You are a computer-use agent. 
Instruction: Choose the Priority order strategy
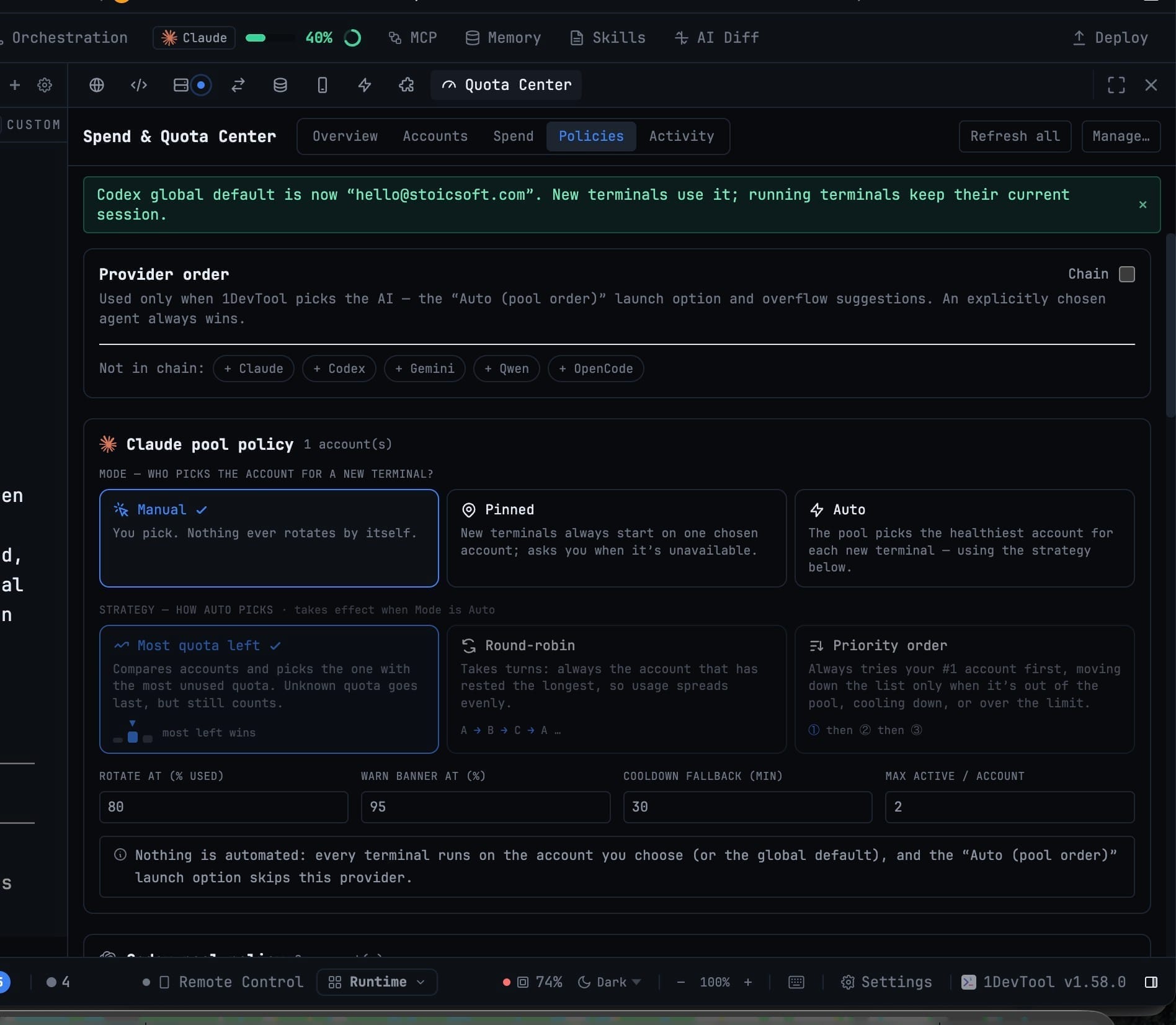[x=964, y=689]
